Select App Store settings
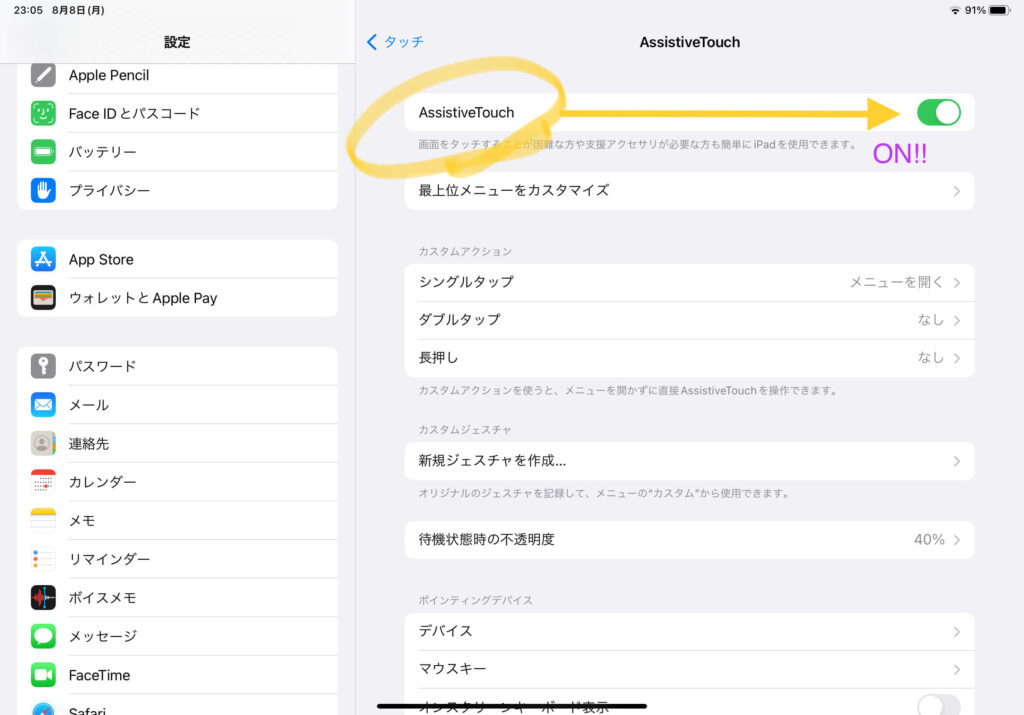The image size is (1024, 715). (178, 259)
